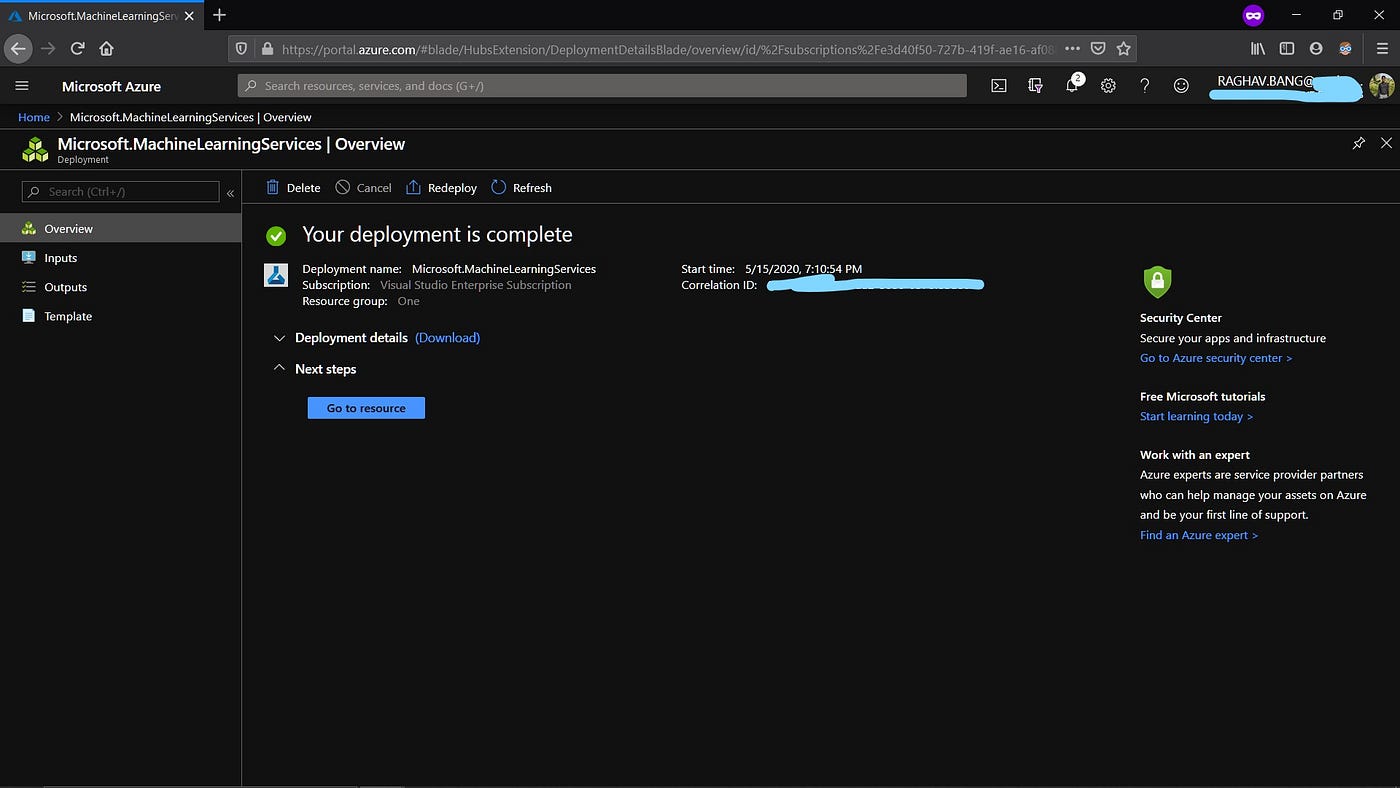Click the Visual Studio Enterprise Subscription text

[x=476, y=285]
